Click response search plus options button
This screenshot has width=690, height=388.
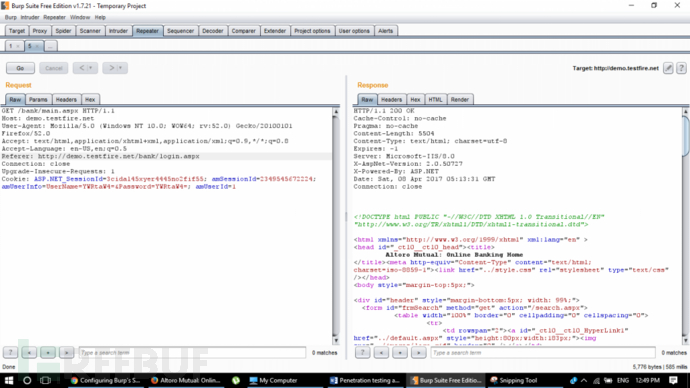pos(400,352)
